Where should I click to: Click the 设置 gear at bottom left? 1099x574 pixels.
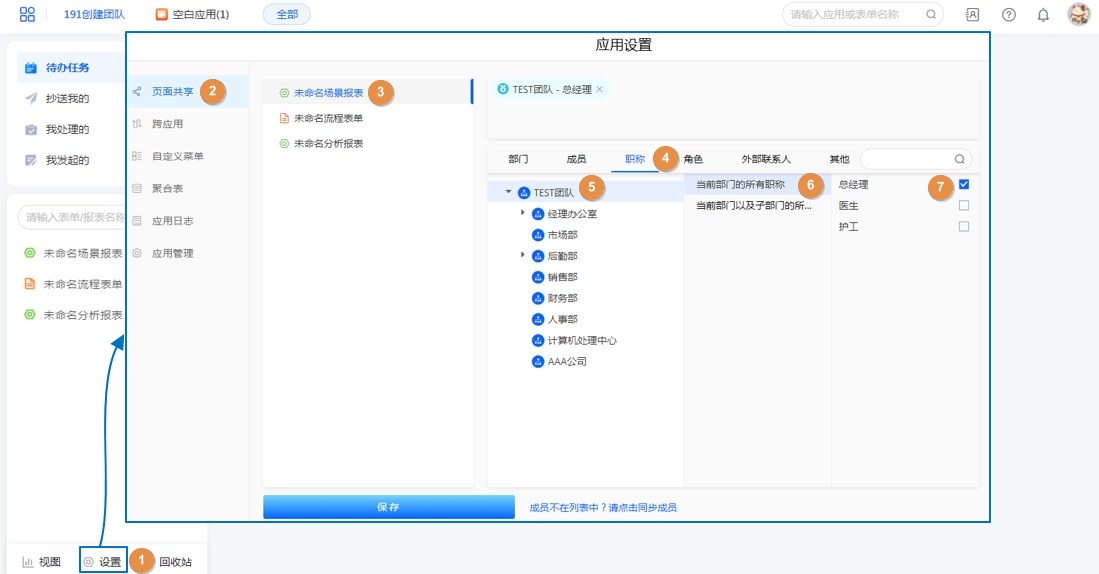[x=103, y=562]
